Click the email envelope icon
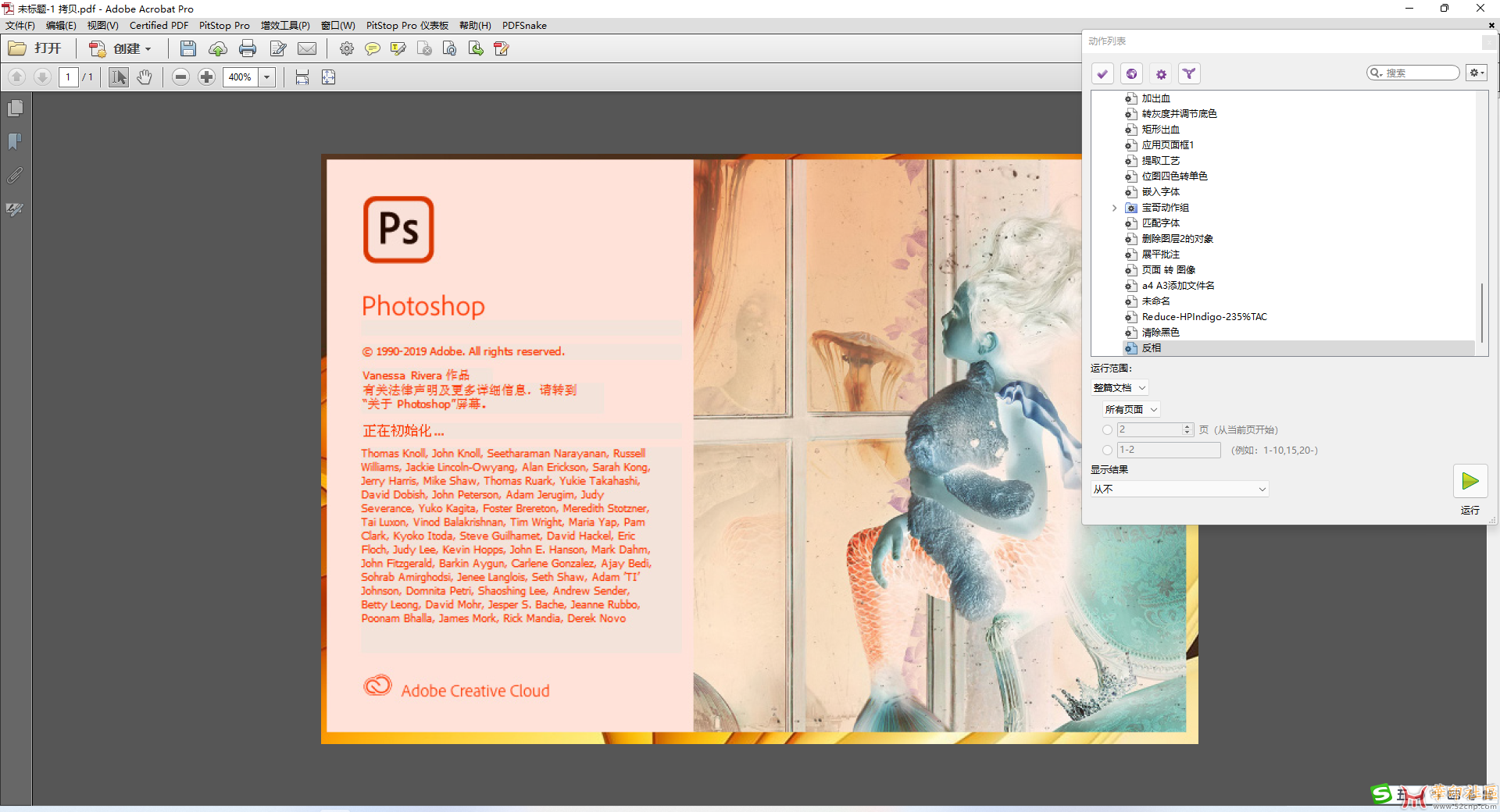 pos(307,48)
